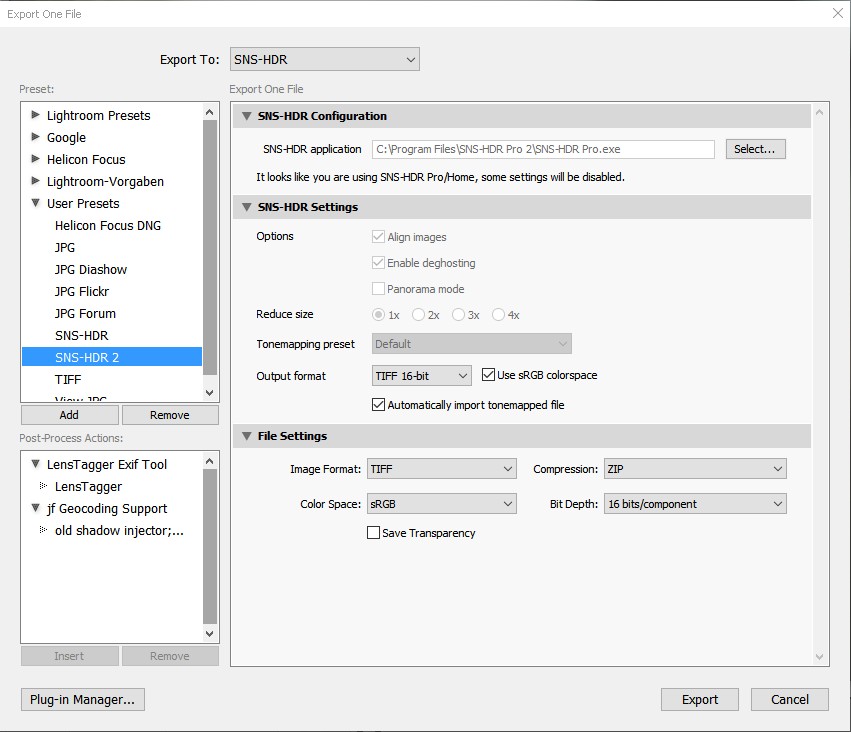Viewport: 851px width, 732px height.
Task: Select the LensTagger post-process action
Action: coord(88,486)
